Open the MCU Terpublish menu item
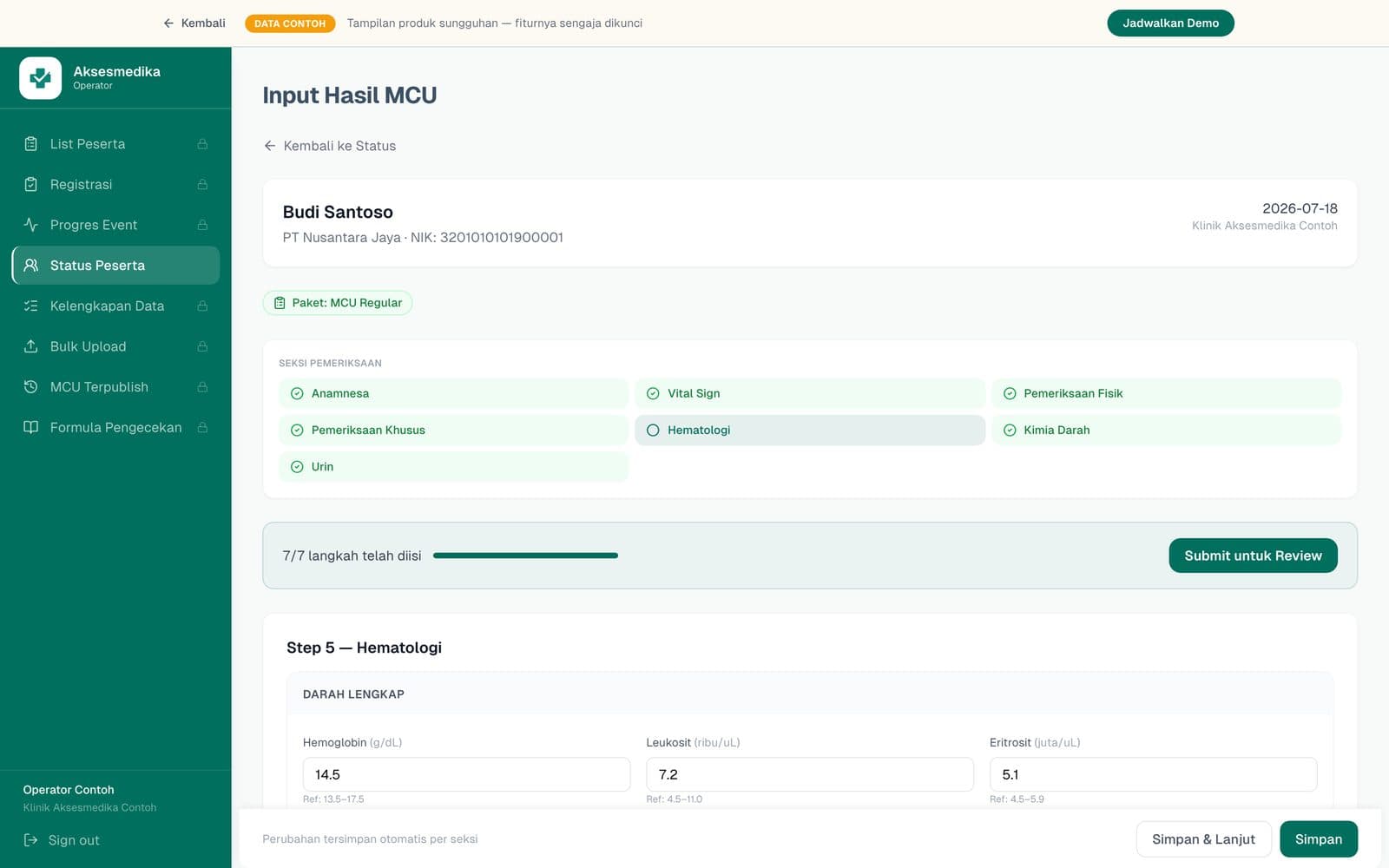 [x=115, y=387]
